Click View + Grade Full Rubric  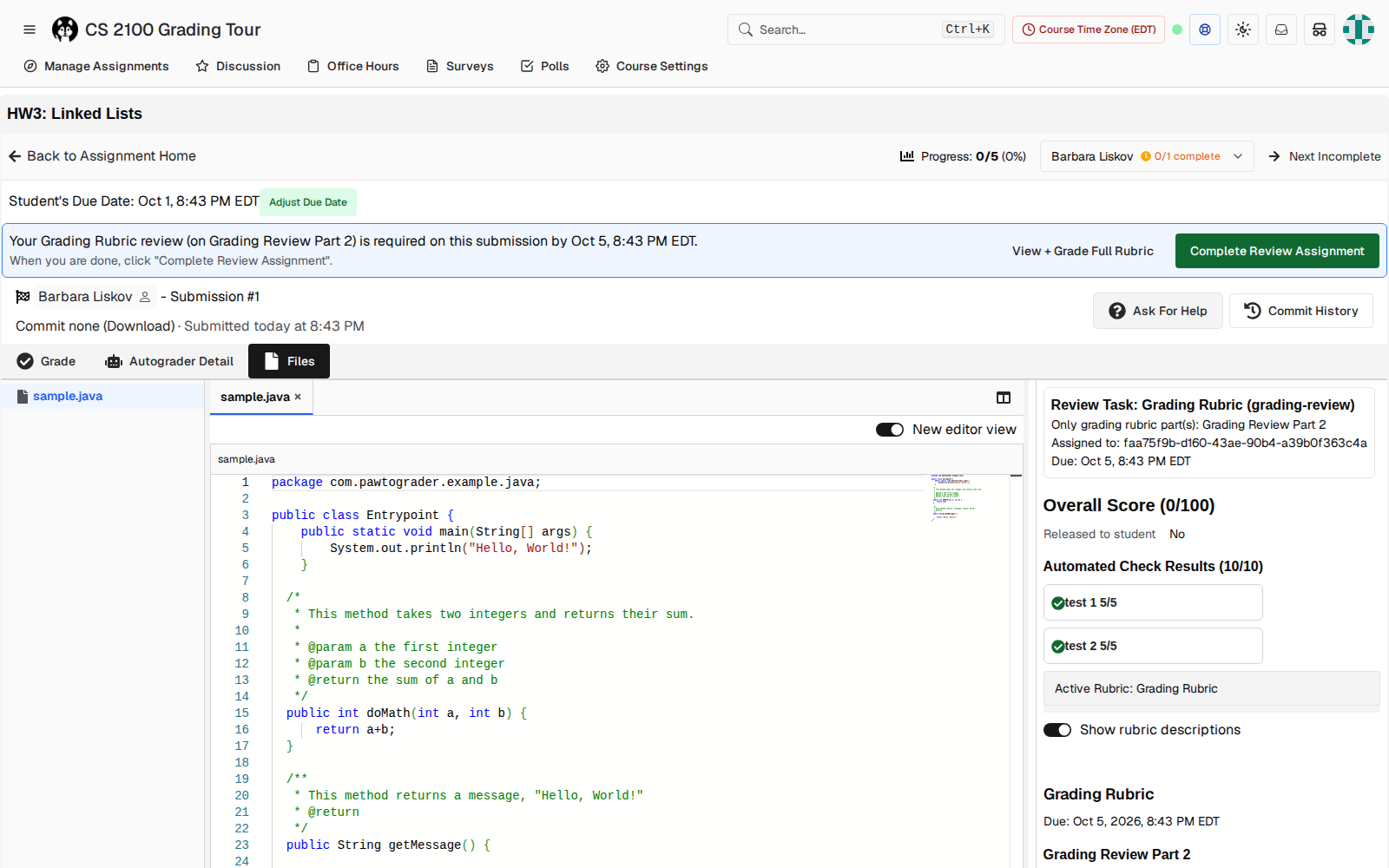coord(1083,251)
